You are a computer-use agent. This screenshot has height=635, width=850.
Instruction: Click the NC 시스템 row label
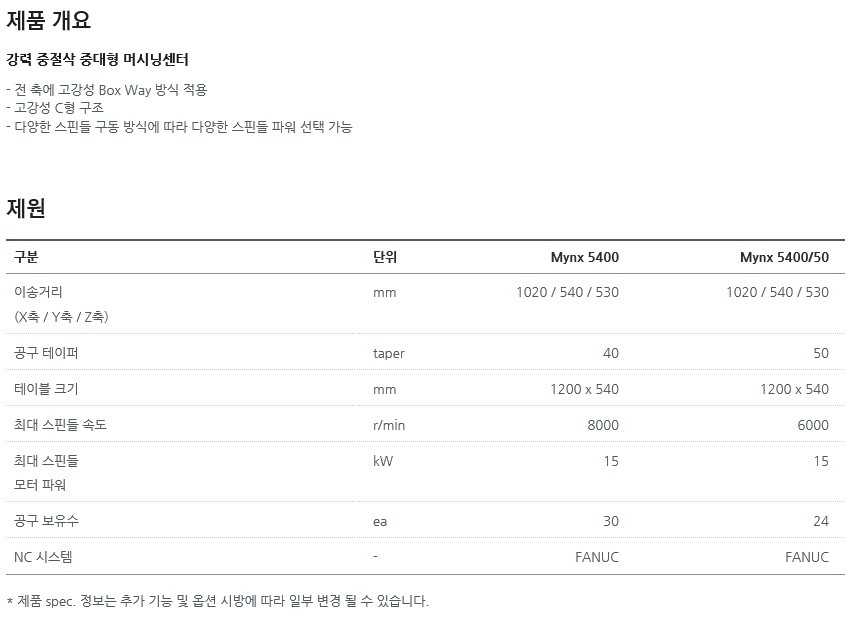[43, 557]
